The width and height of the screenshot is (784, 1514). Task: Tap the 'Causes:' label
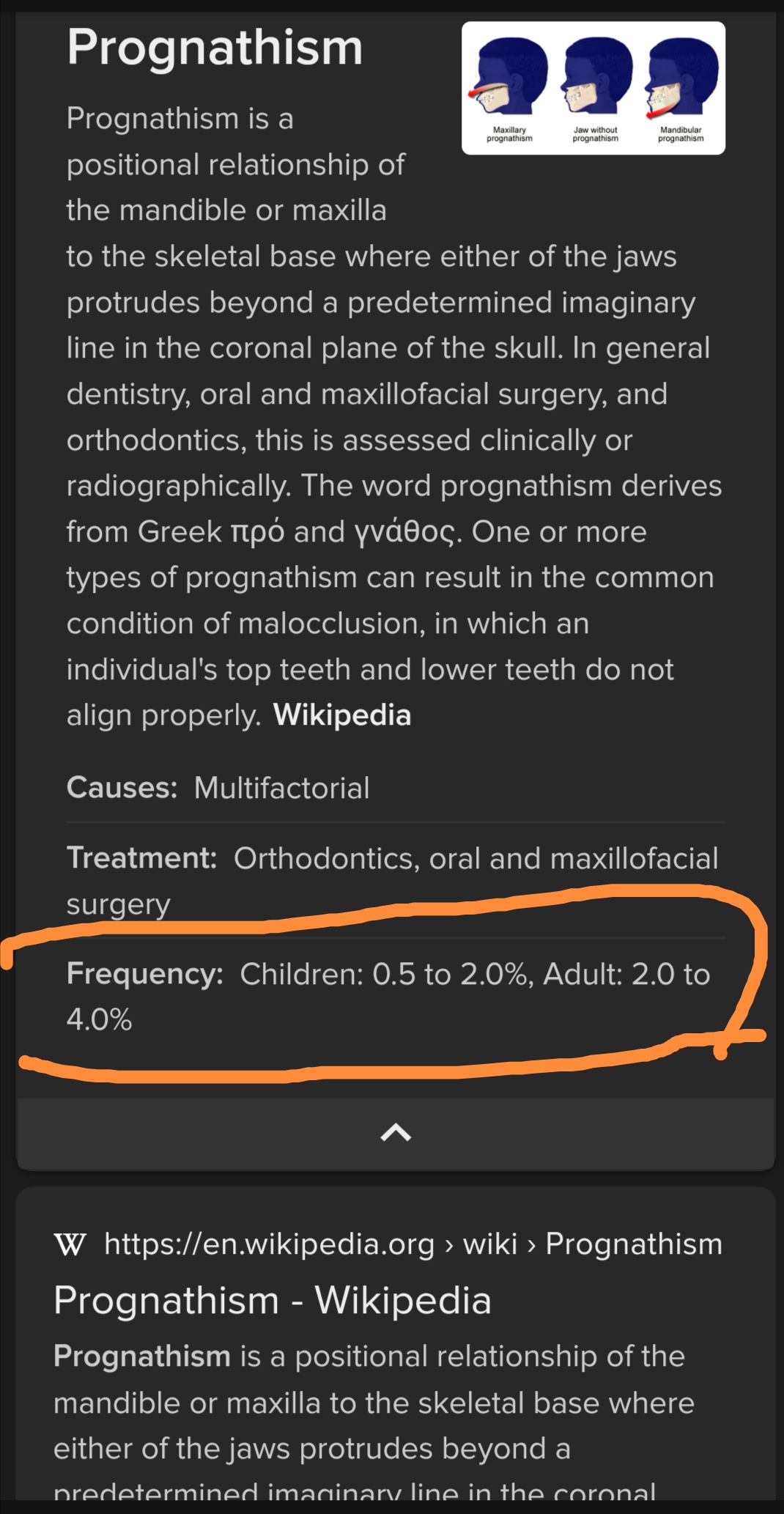(122, 788)
